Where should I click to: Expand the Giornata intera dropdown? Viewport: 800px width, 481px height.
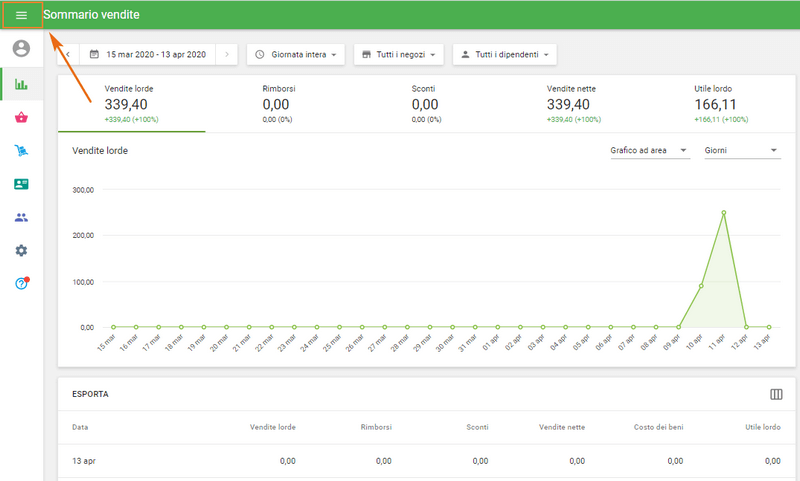(296, 54)
